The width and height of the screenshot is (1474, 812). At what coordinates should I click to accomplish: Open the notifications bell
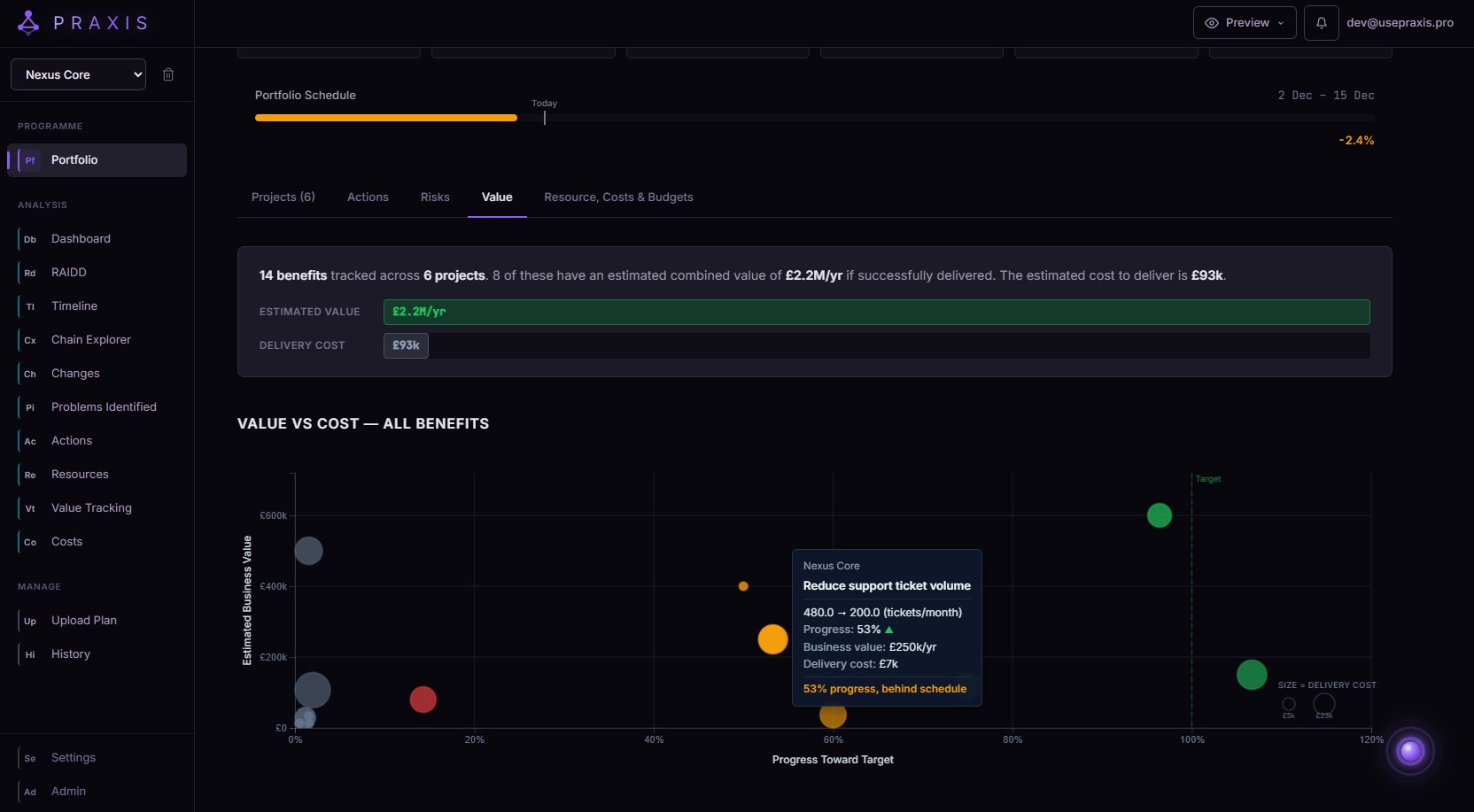tap(1321, 23)
